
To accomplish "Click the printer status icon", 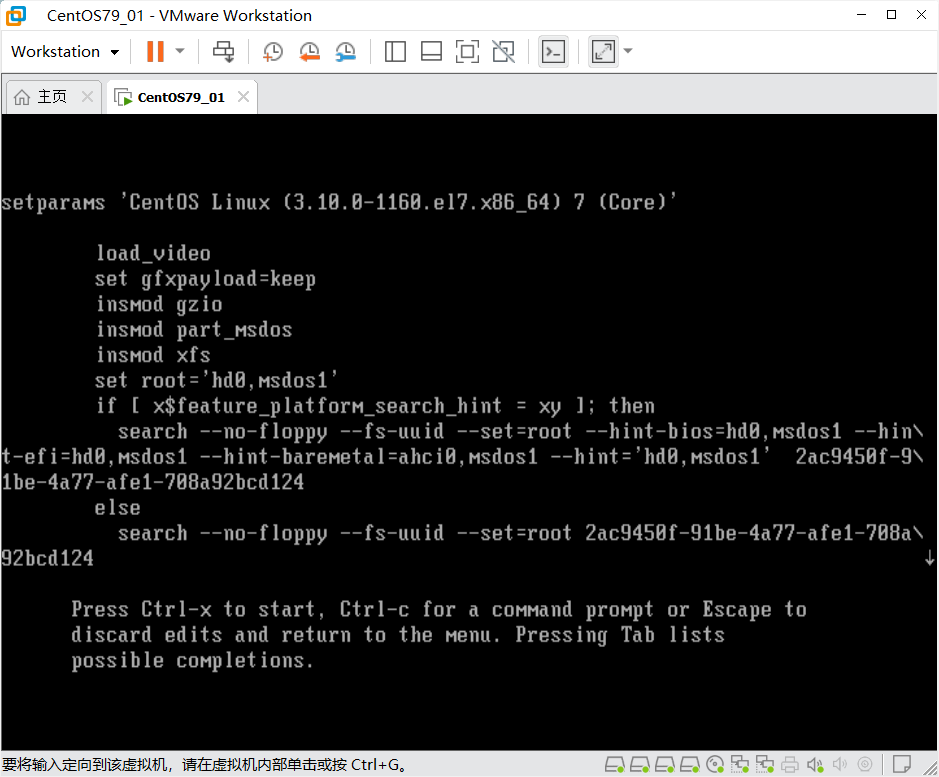I will pos(790,764).
